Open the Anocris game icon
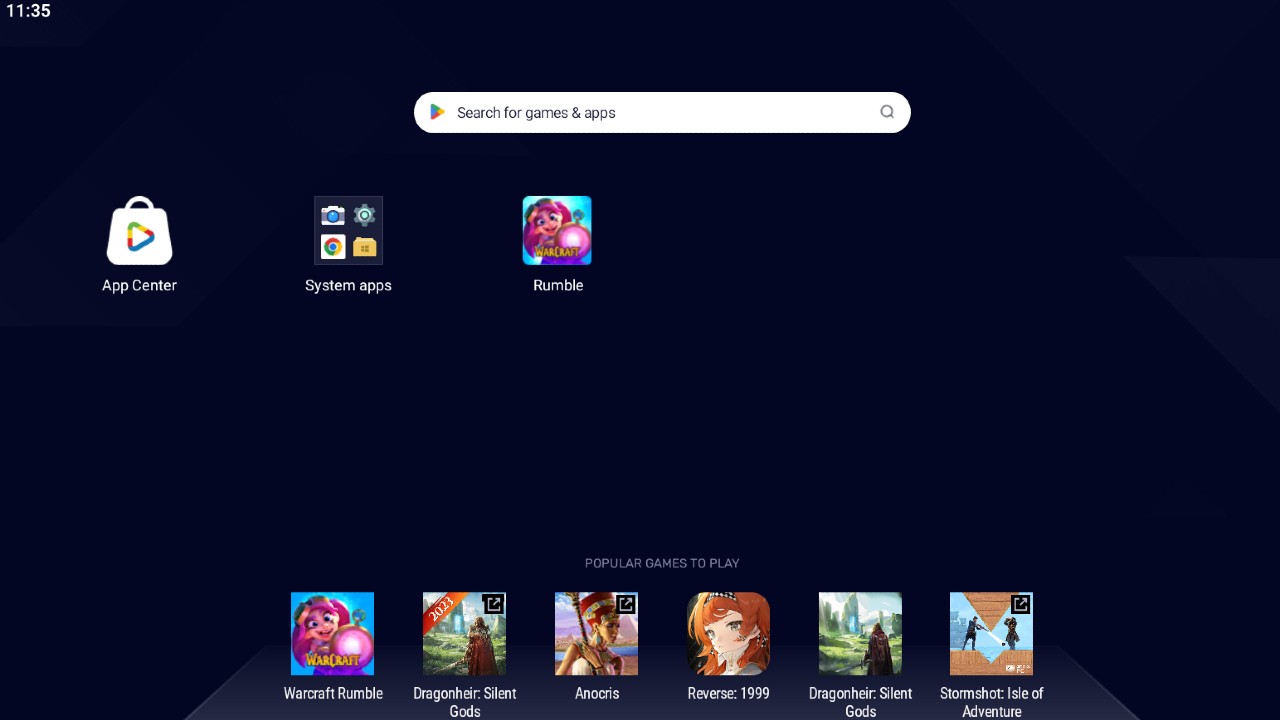 pyautogui.click(x=596, y=633)
